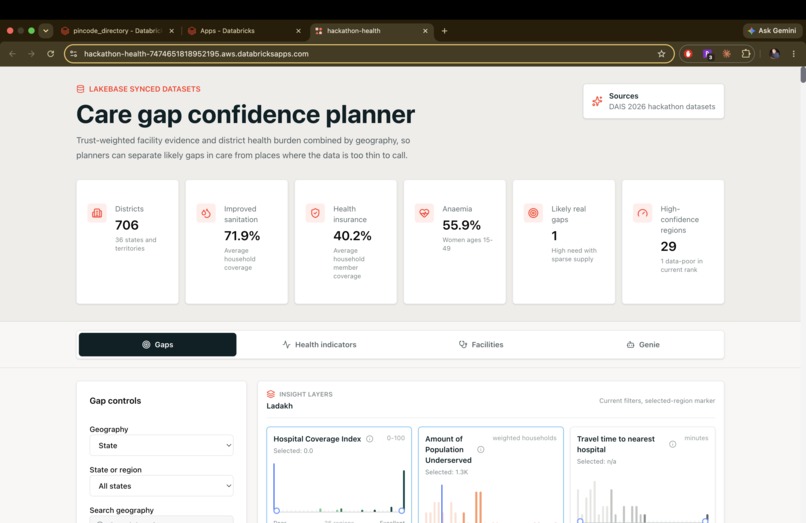This screenshot has width=806, height=523.
Task: Open the State or region All states dropdown
Action: (x=161, y=486)
